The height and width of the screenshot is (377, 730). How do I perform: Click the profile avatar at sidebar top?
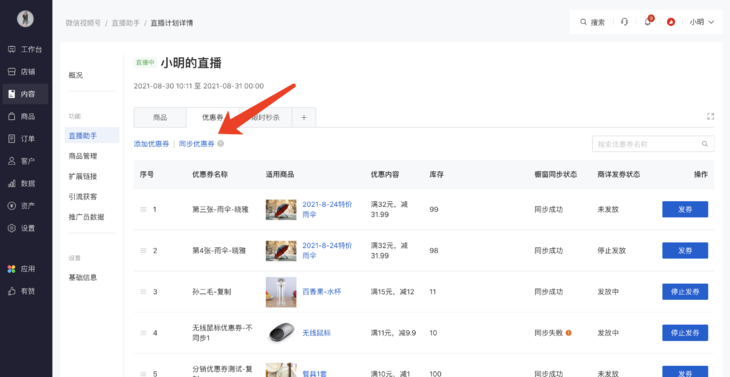(25, 19)
